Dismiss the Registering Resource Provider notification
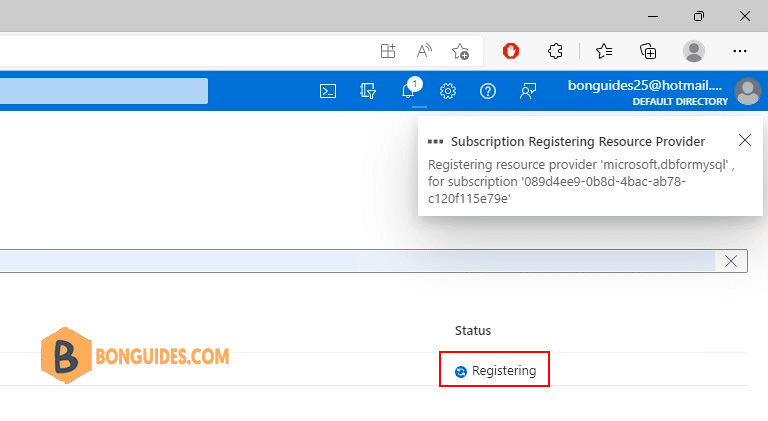 (744, 141)
